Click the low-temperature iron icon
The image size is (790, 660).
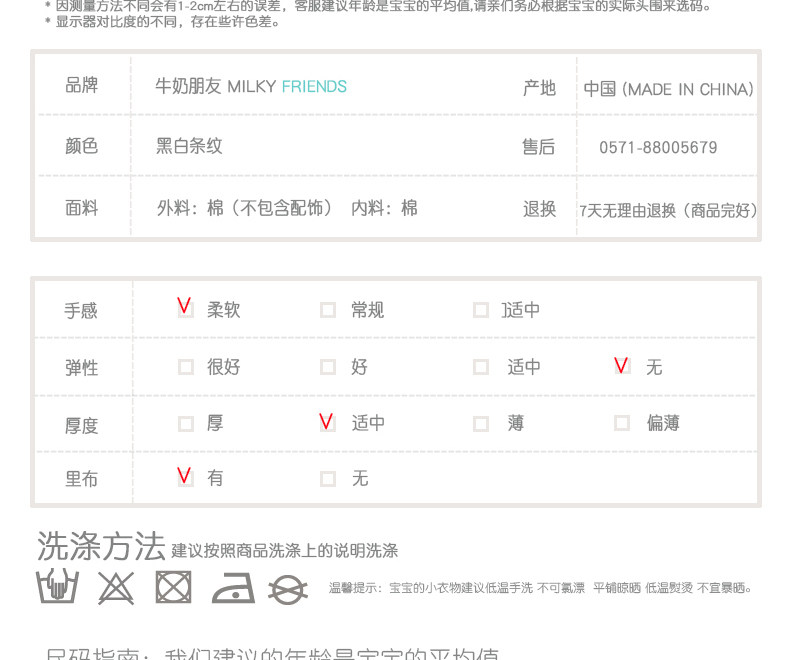tap(233, 588)
